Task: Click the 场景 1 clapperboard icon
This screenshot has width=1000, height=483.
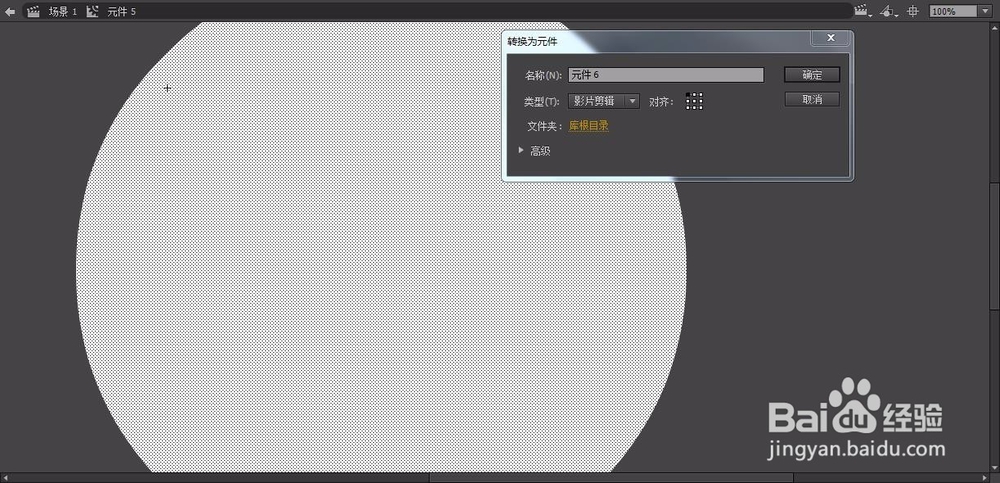Action: point(34,11)
